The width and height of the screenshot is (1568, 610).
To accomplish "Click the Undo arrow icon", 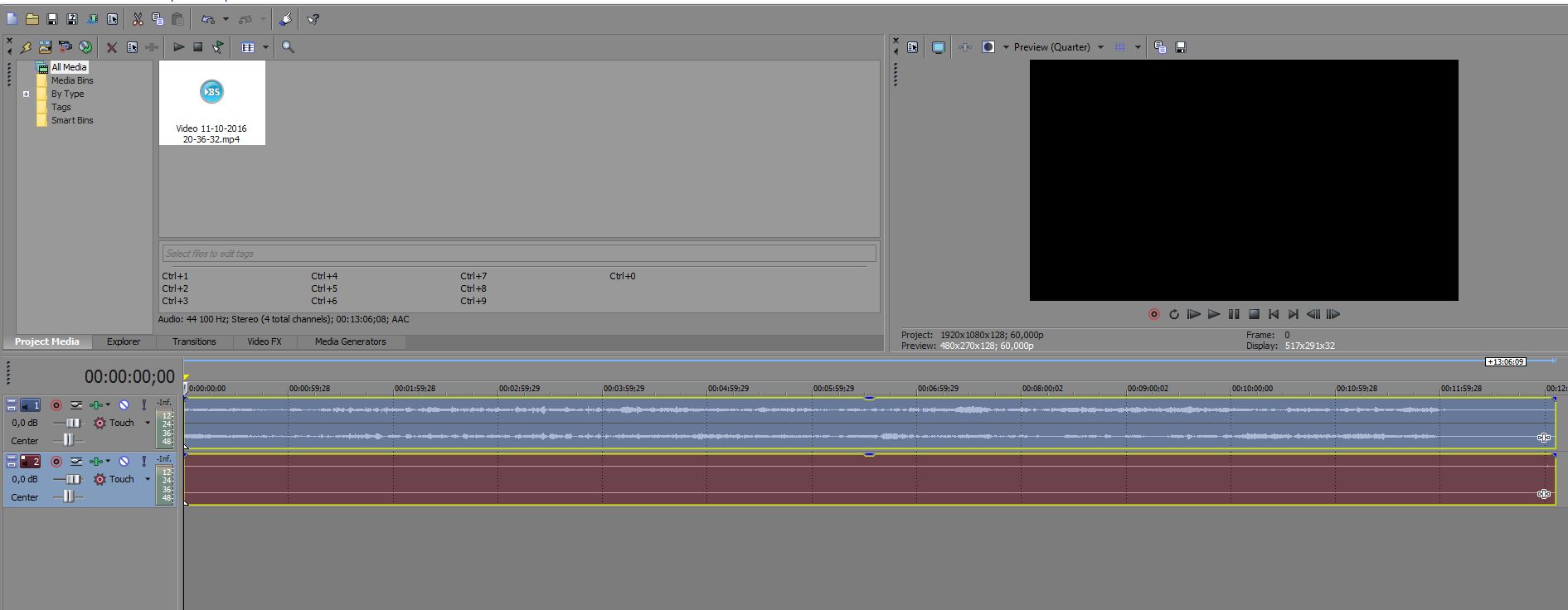I will pyautogui.click(x=208, y=19).
